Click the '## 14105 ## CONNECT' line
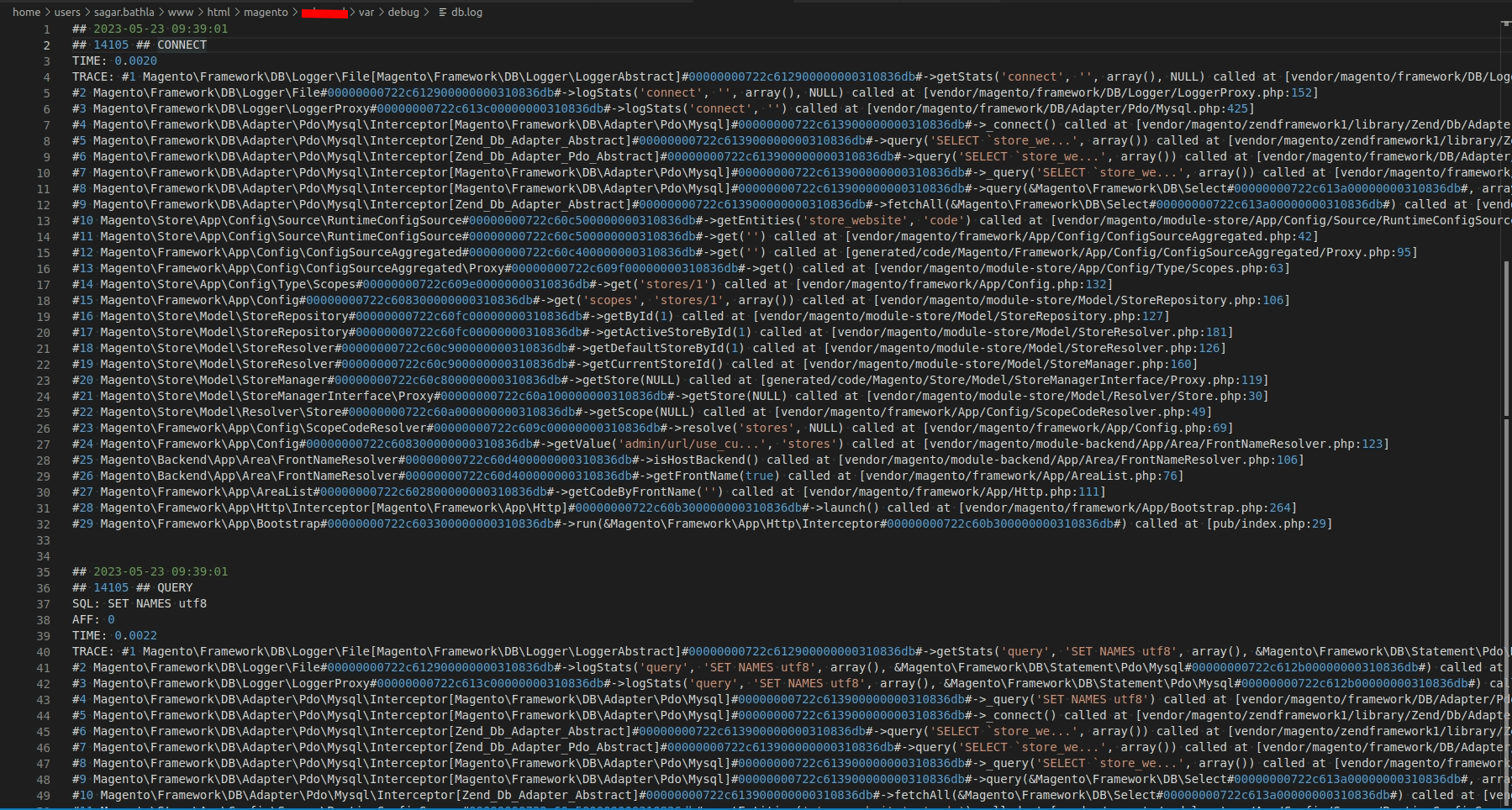The width and height of the screenshot is (1512, 810). pos(140,45)
